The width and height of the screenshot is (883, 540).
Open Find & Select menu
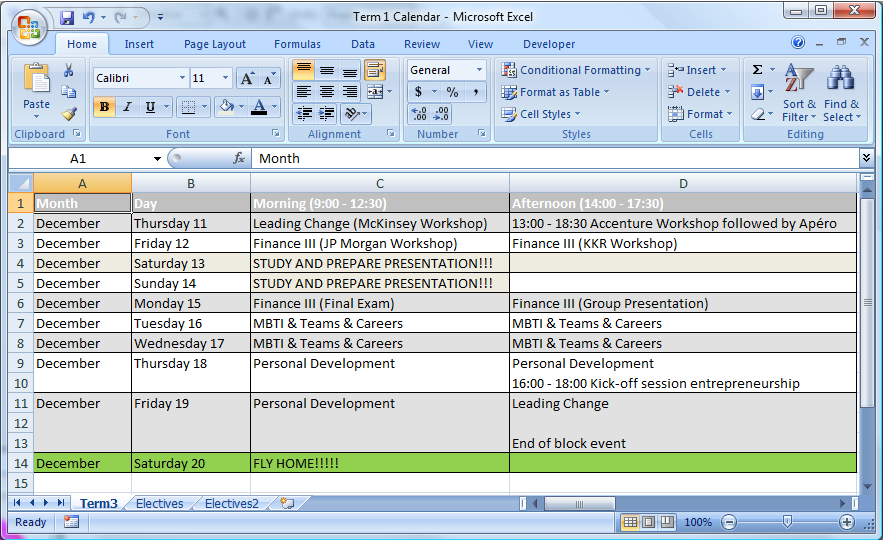coord(841,93)
